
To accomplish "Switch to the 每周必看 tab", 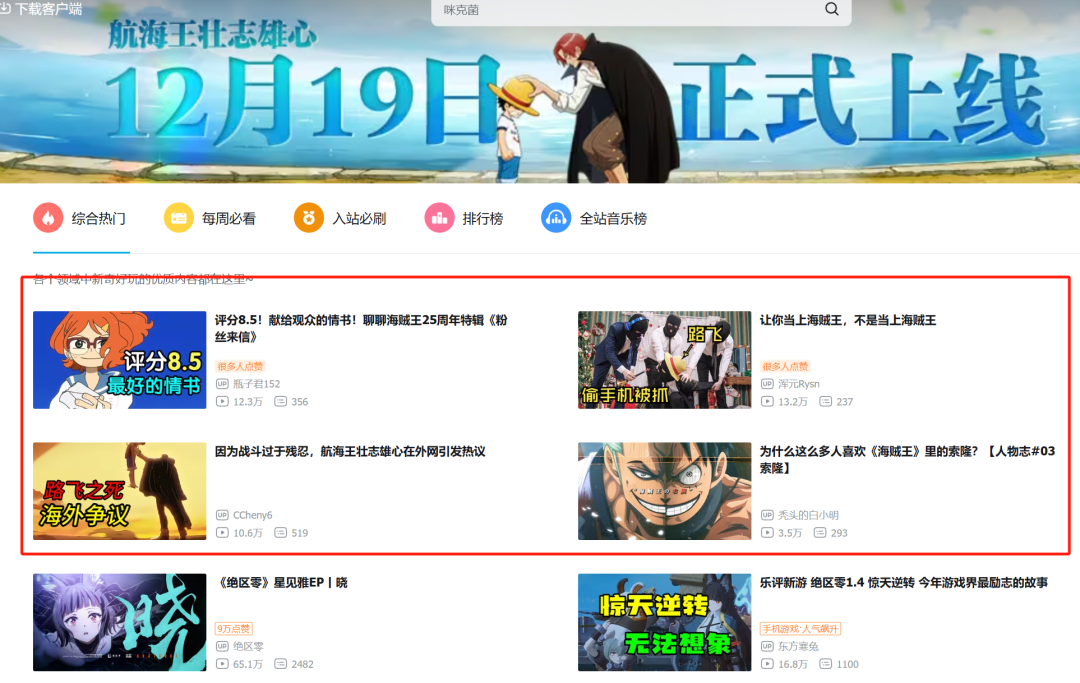I will coord(228,218).
